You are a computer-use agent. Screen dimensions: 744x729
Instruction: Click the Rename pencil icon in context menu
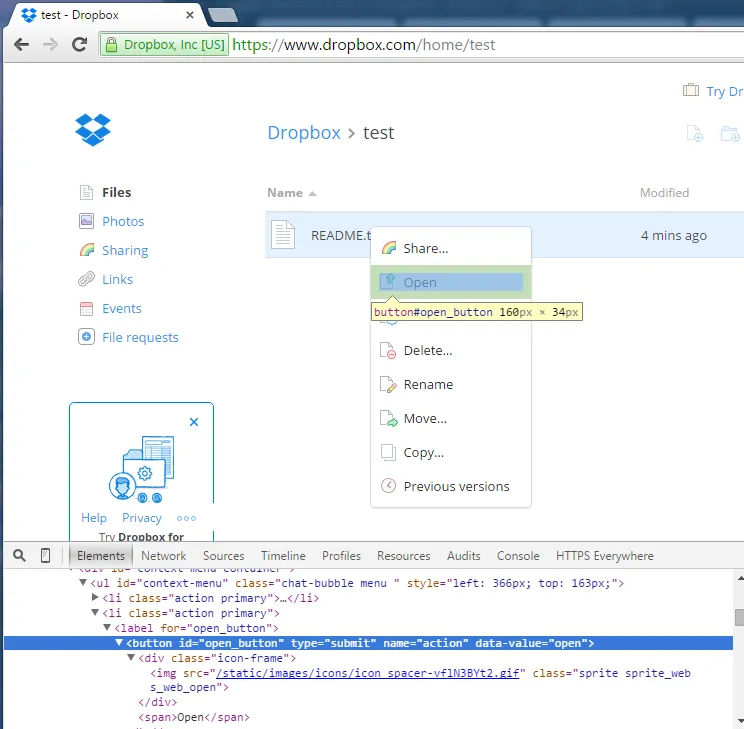click(388, 384)
